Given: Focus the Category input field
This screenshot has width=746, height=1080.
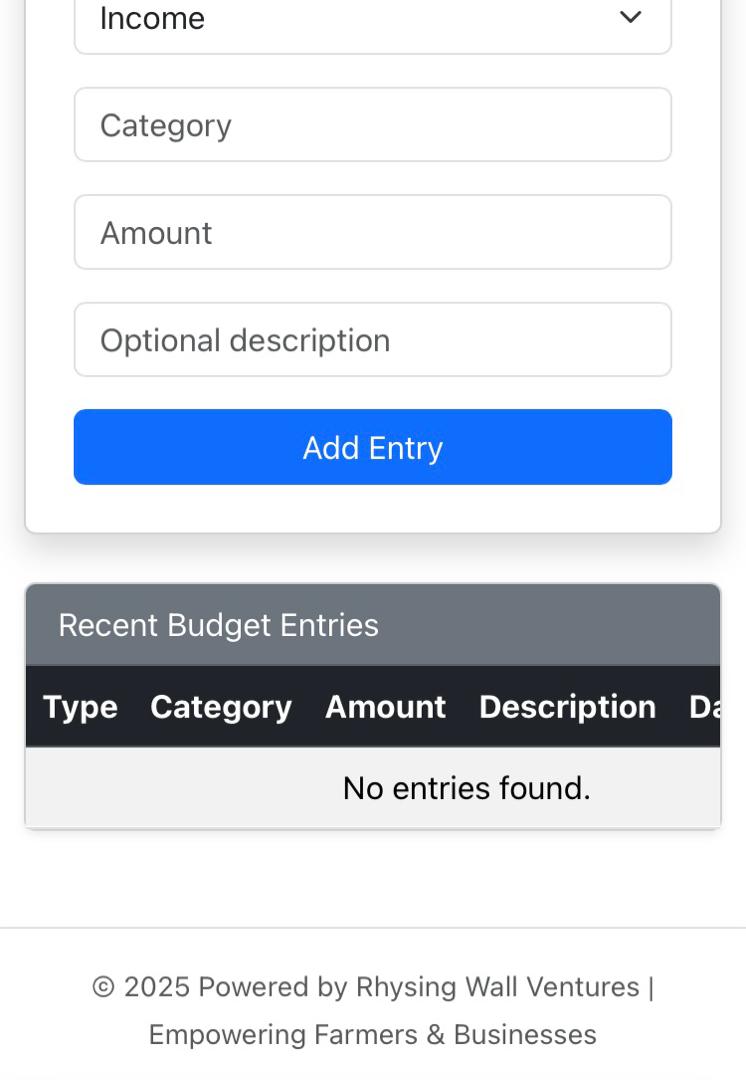Looking at the screenshot, I should pos(372,125).
